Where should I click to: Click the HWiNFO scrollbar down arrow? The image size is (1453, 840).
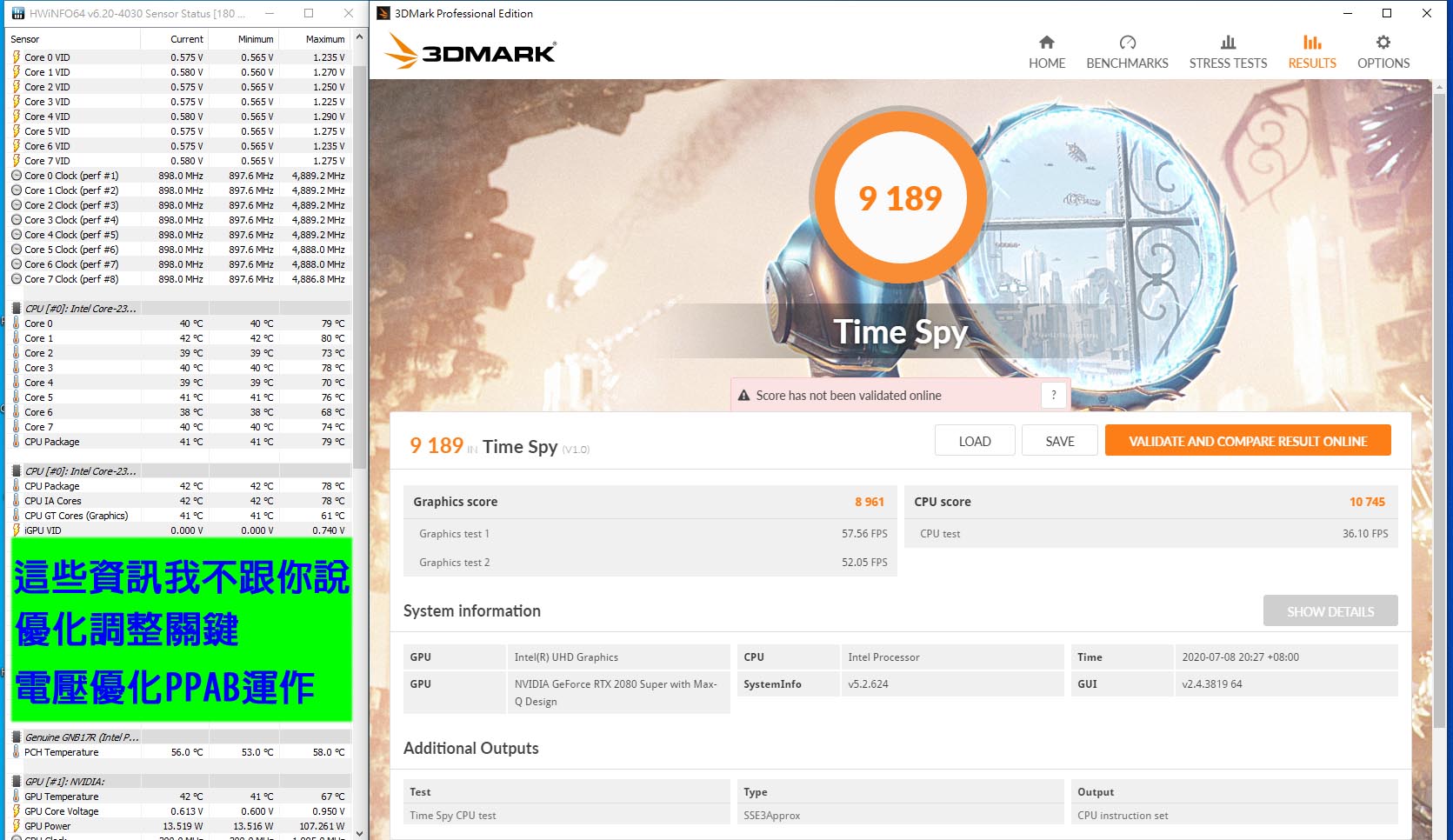coord(359,833)
